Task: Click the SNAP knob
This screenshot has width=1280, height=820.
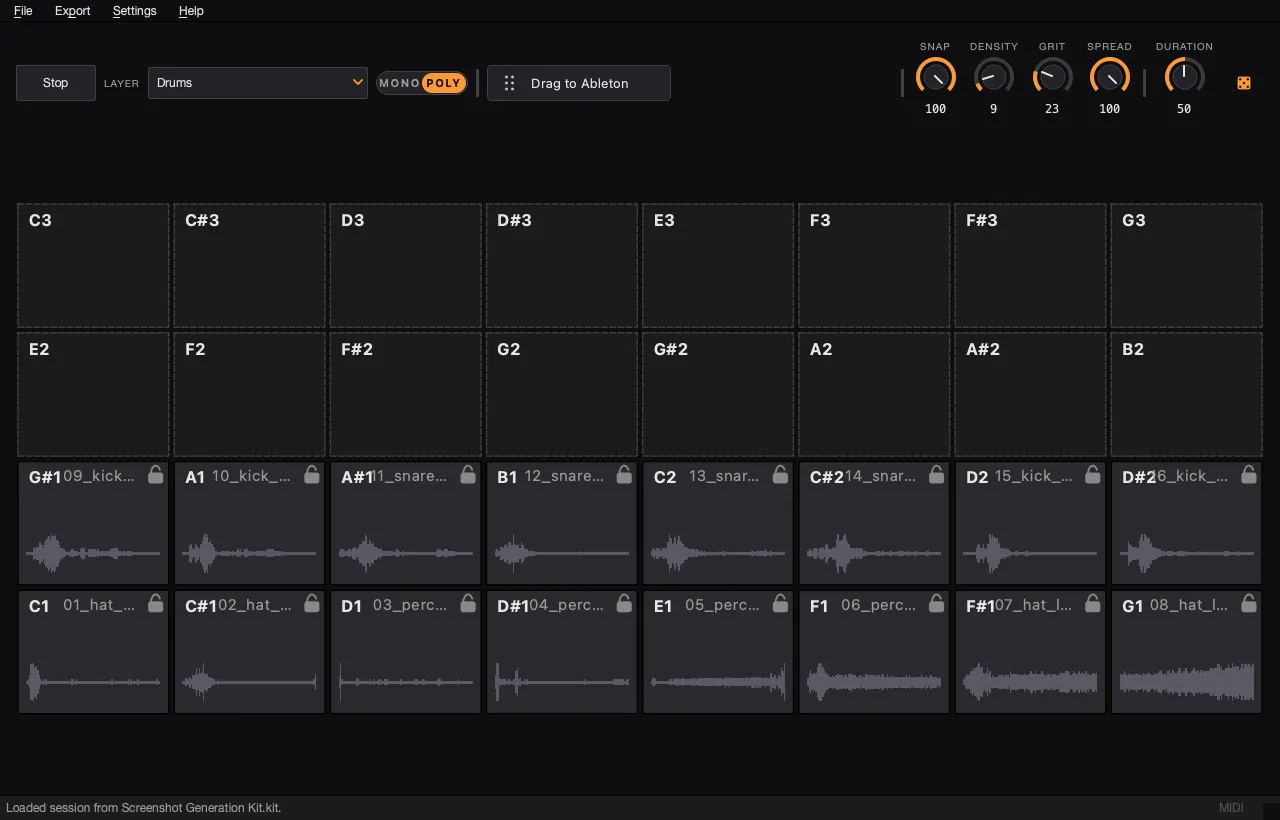Action: tap(935, 77)
